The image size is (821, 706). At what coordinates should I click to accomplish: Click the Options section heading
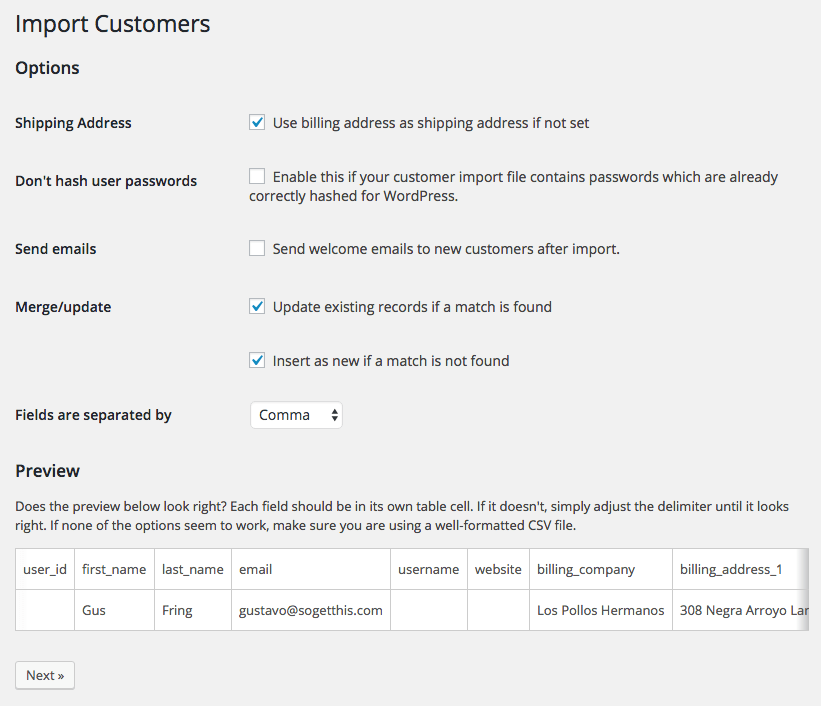(x=47, y=68)
